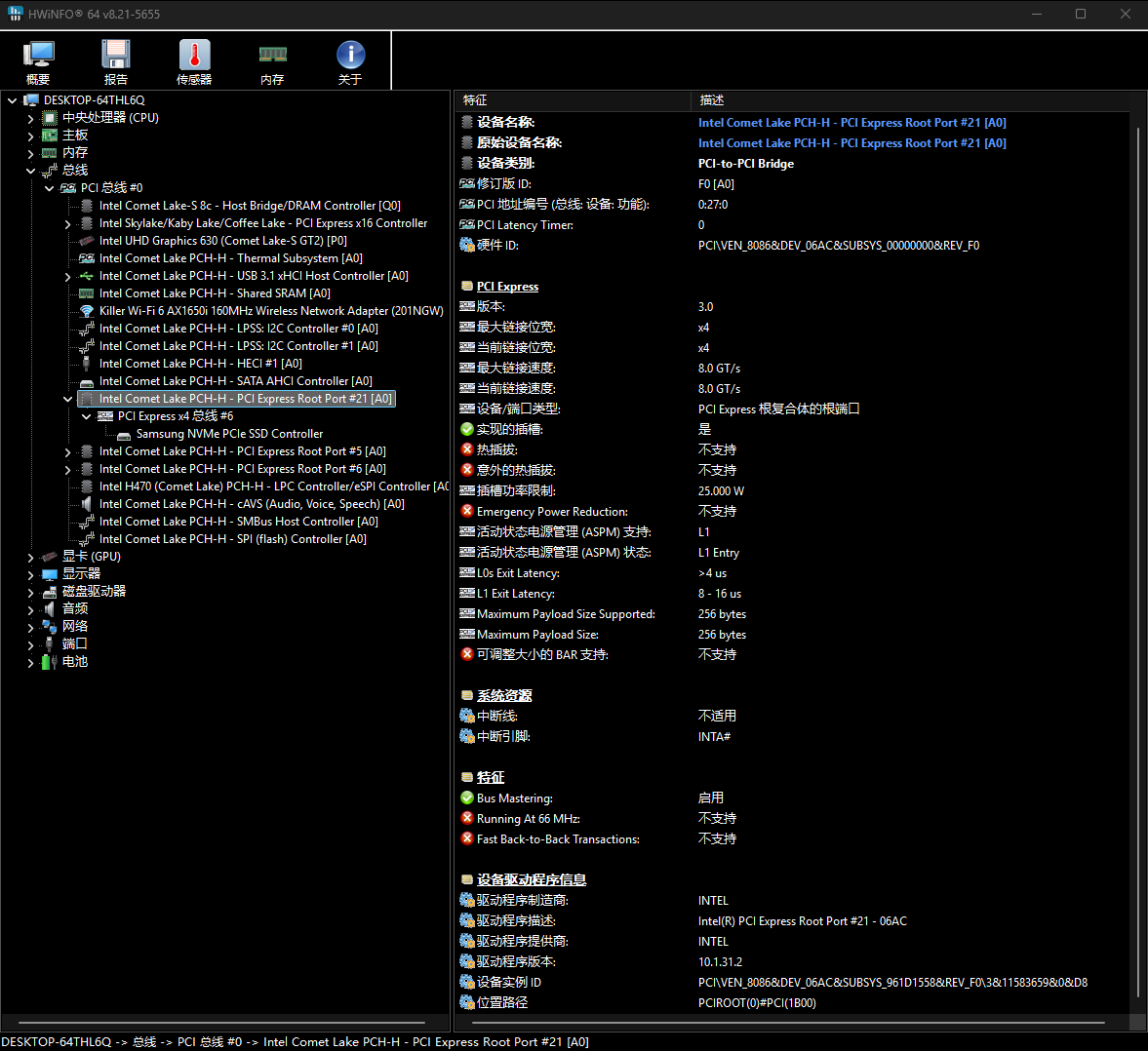The height and width of the screenshot is (1051, 1148).
Task: Click the red X icon beside Emergency Power Reduction
Action: (467, 511)
